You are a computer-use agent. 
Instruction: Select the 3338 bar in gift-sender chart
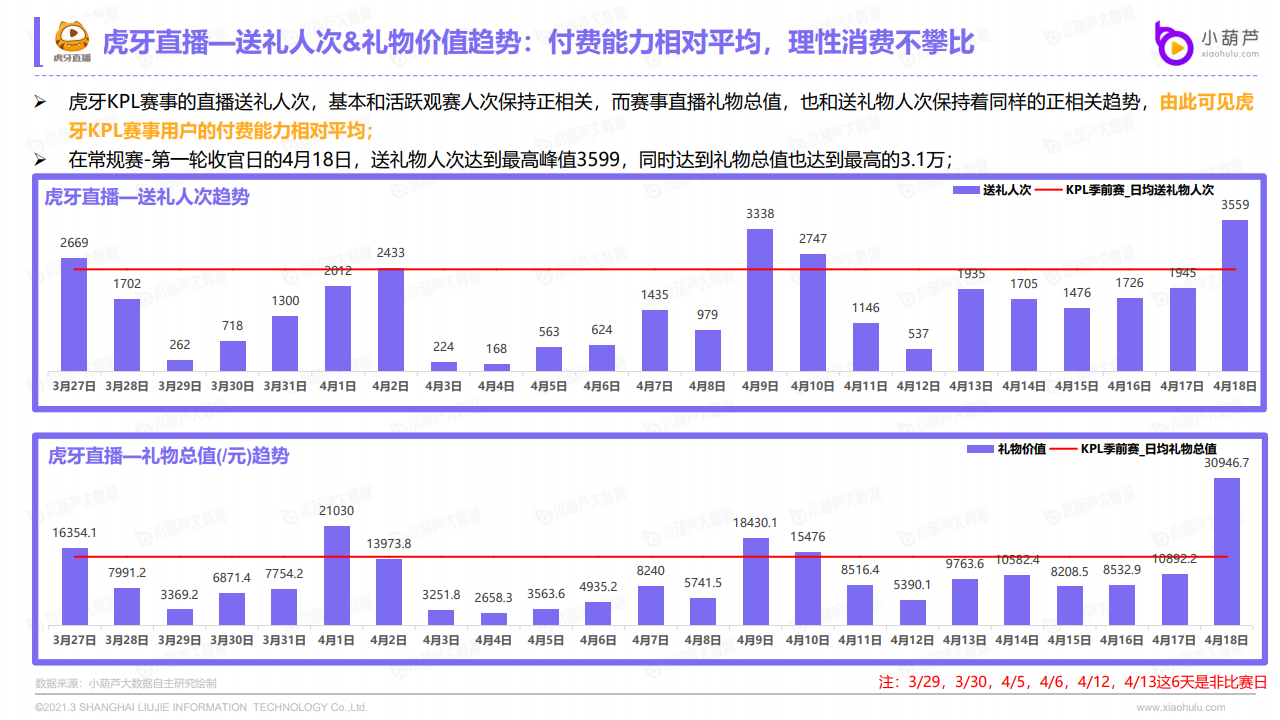point(760,300)
